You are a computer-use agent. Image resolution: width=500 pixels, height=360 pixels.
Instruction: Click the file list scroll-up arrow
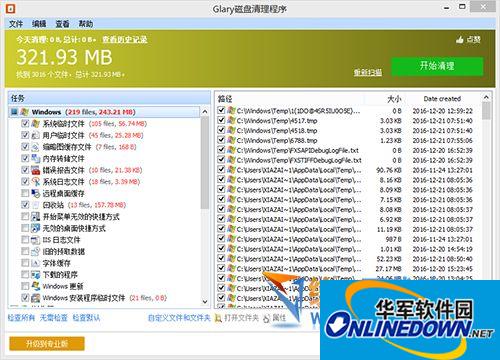coord(486,97)
